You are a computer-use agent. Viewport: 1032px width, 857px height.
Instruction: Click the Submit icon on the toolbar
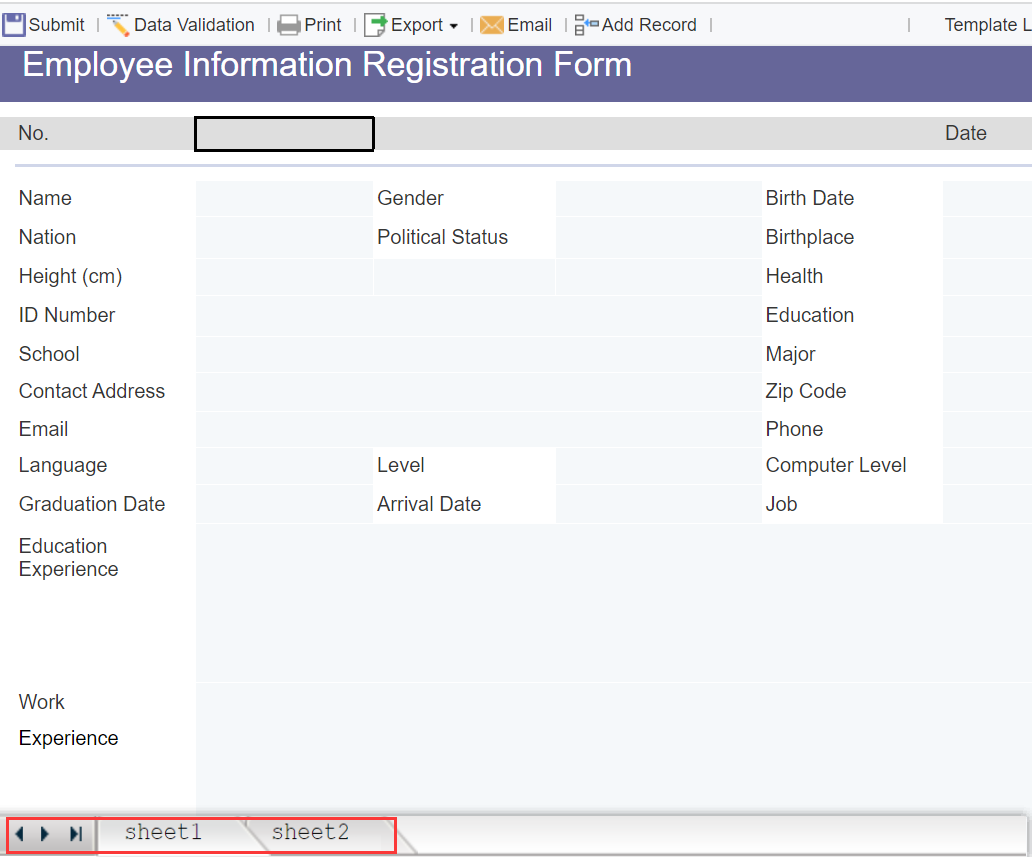[14, 24]
